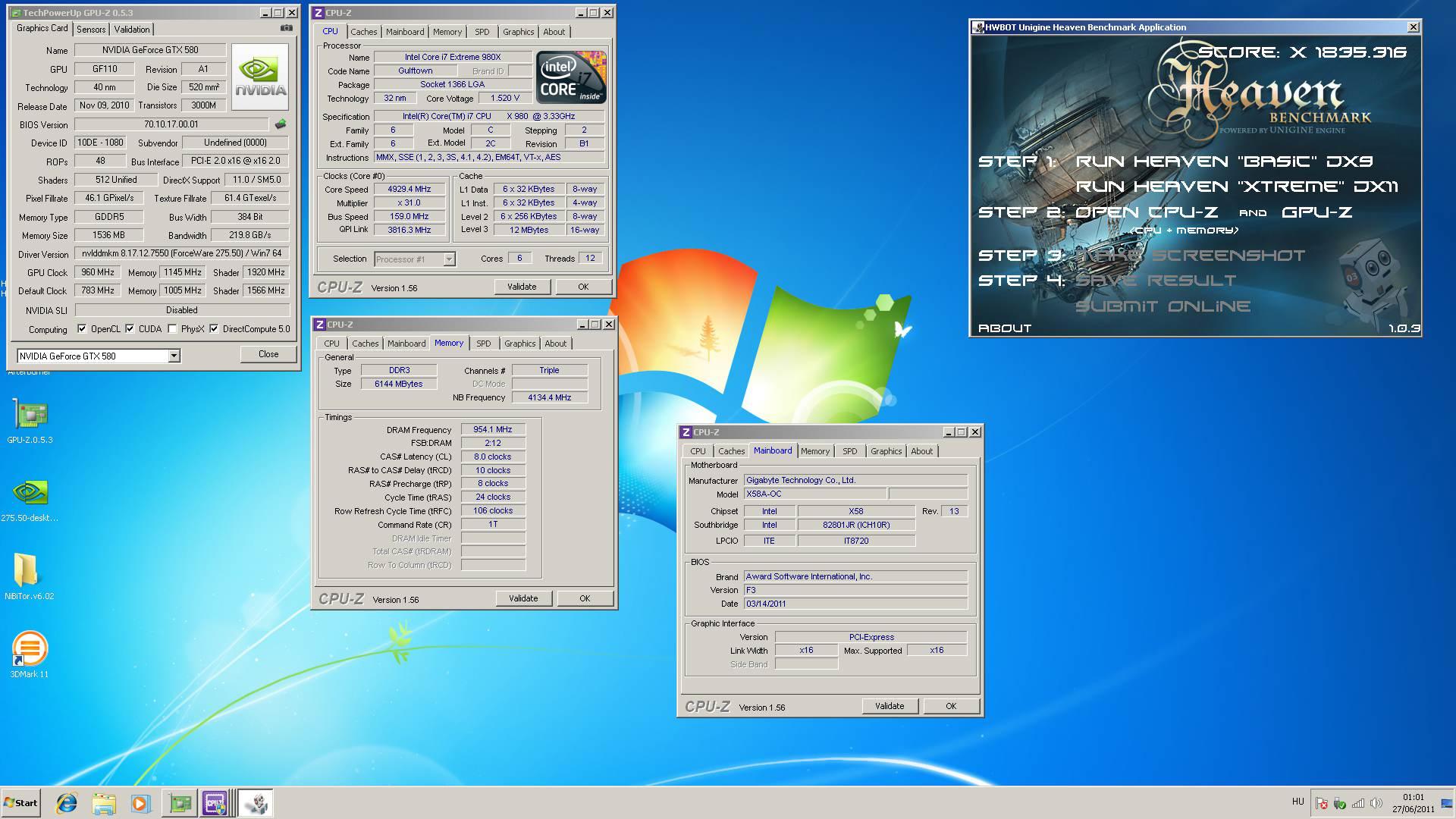The image size is (1456, 819).
Task: Switch to the Sensors tab in GPU-Z
Action: (x=91, y=30)
